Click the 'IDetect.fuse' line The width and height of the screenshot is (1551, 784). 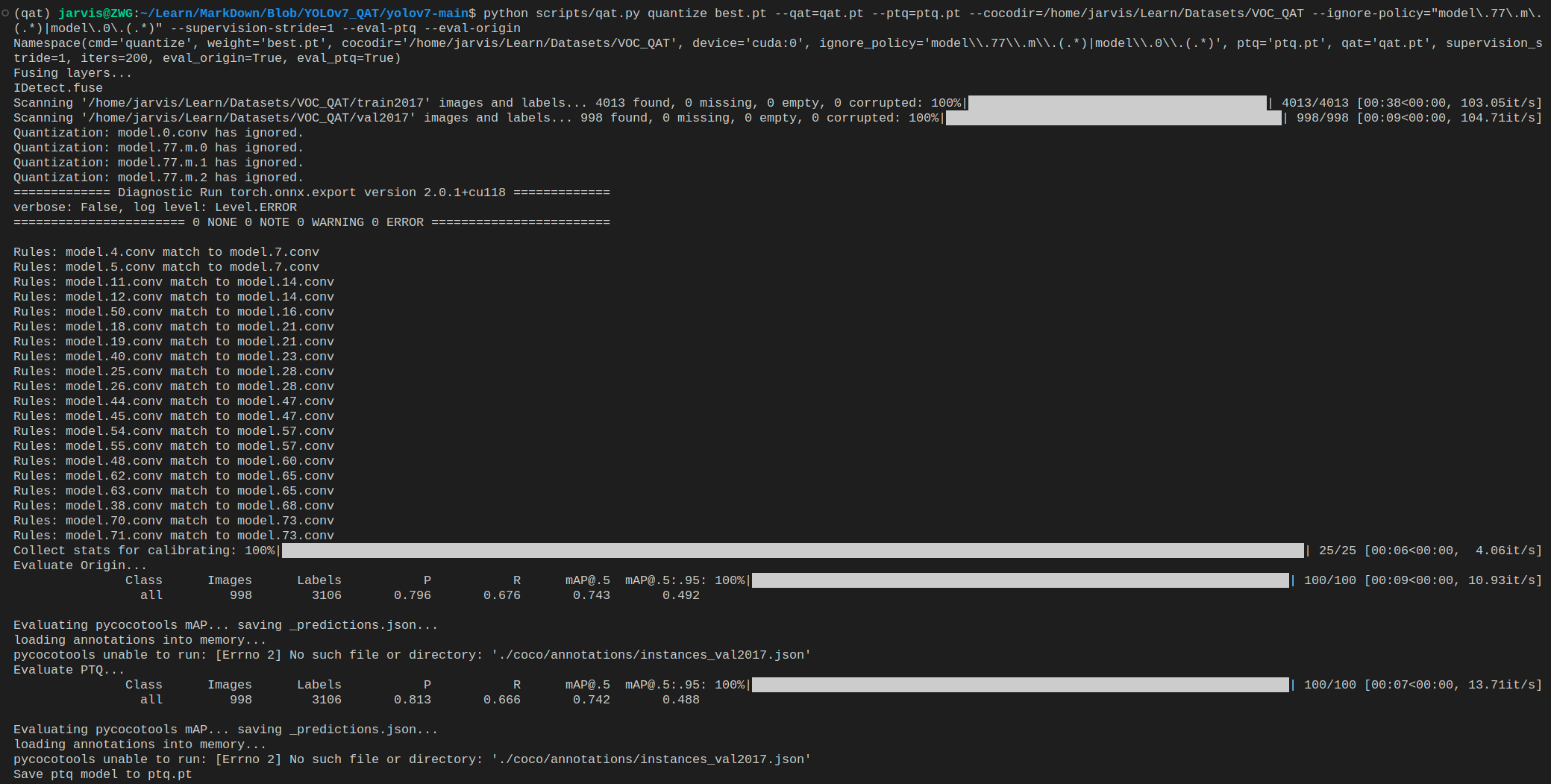[58, 88]
